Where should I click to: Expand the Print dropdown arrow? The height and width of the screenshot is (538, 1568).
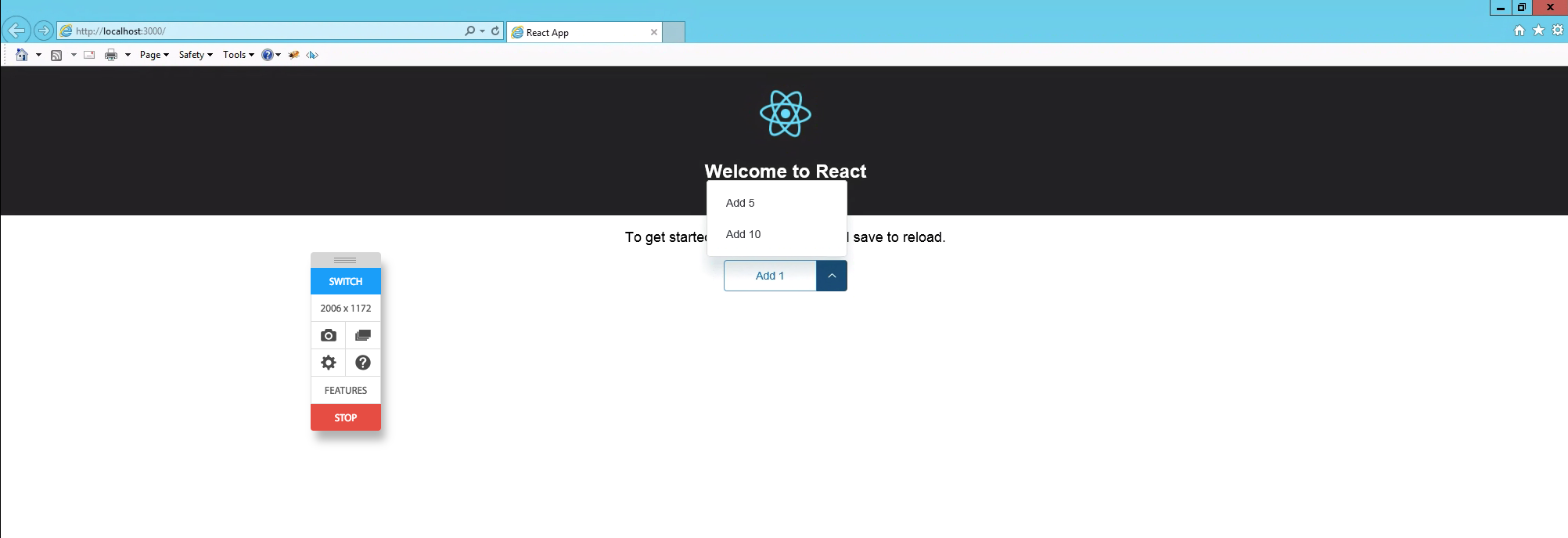click(128, 55)
